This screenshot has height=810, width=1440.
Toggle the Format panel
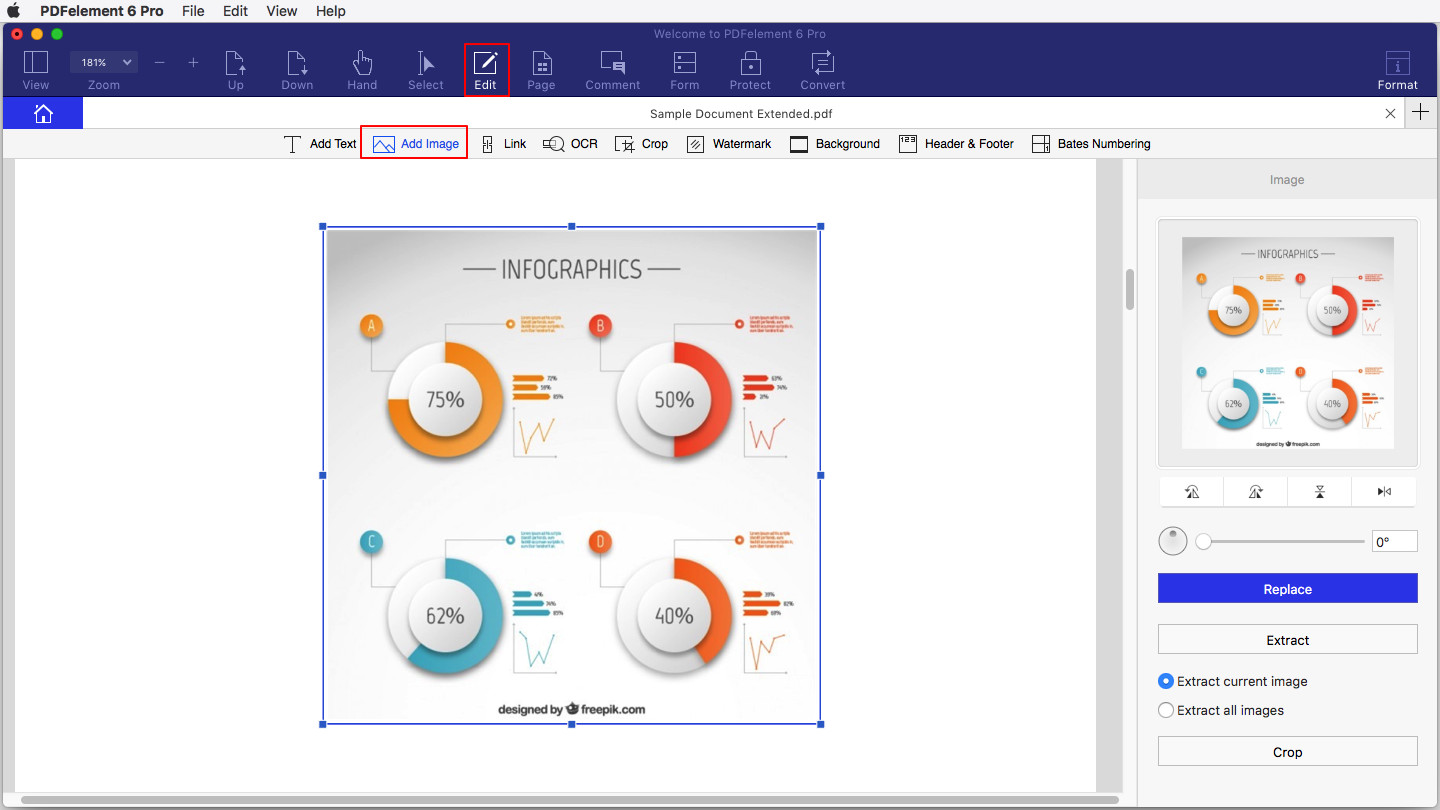tap(1397, 70)
